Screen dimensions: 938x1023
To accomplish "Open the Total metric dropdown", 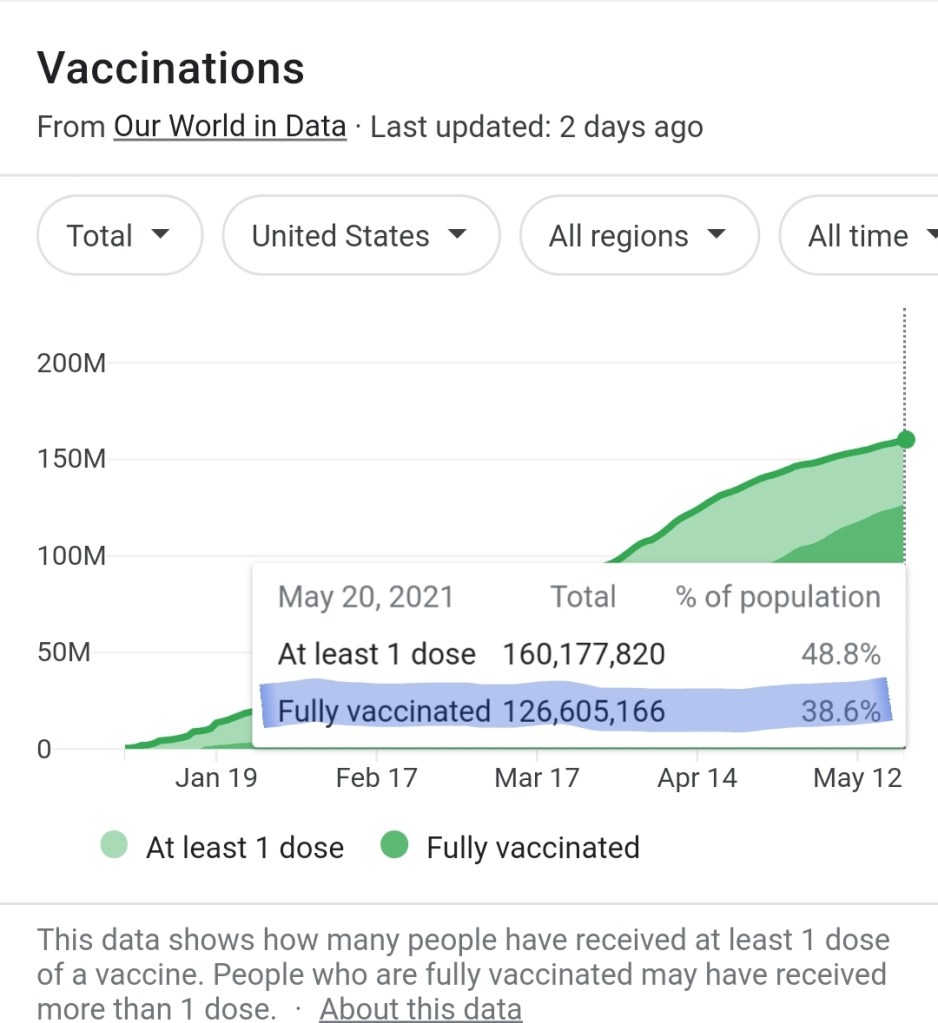I will [x=119, y=236].
